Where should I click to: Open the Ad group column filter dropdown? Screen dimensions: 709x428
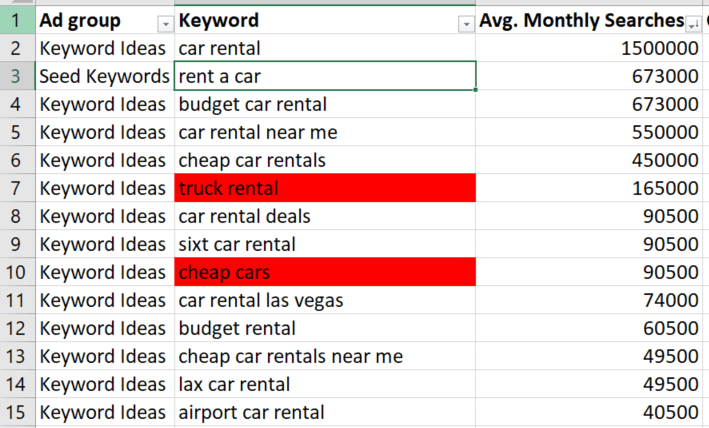[x=165, y=25]
